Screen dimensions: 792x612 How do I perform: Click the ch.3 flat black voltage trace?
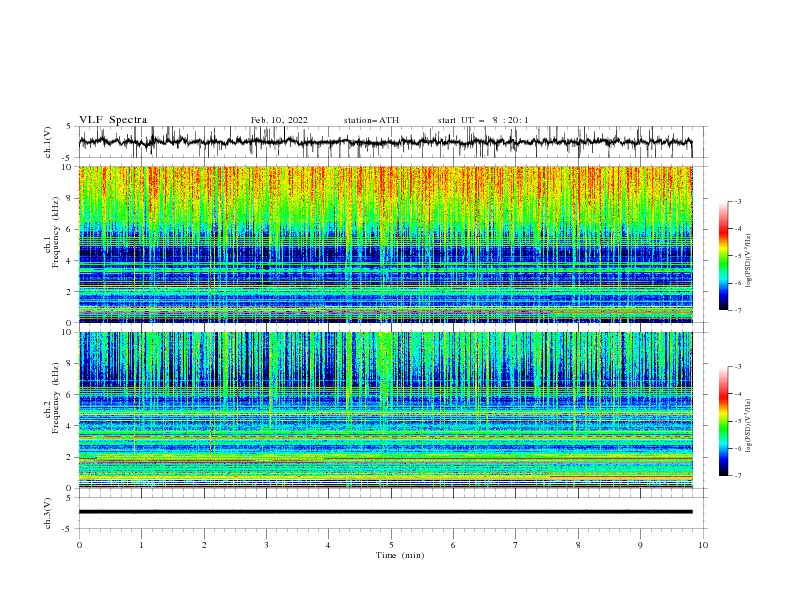(x=385, y=512)
